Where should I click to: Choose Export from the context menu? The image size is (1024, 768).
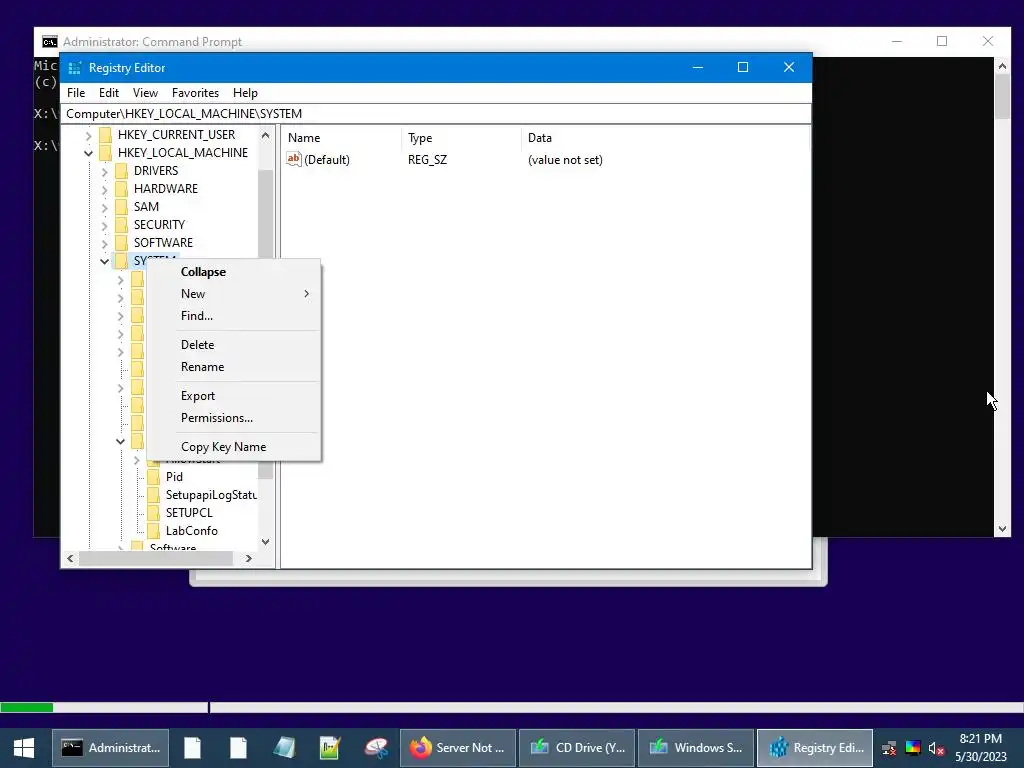click(234, 396)
